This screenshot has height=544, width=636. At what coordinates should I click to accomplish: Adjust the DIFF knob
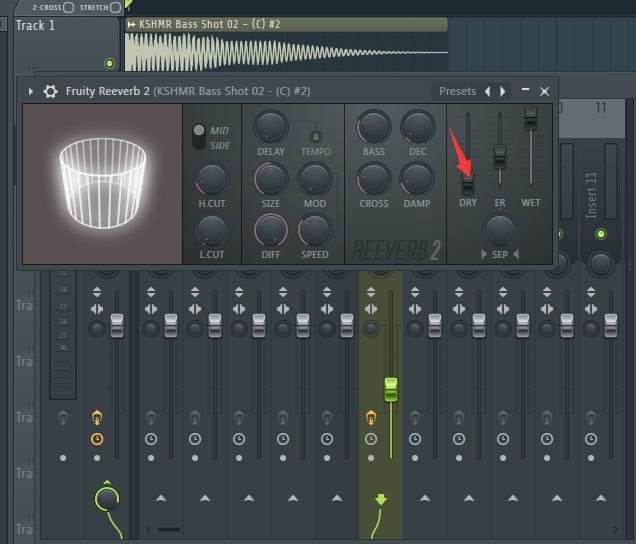pyautogui.click(x=271, y=230)
